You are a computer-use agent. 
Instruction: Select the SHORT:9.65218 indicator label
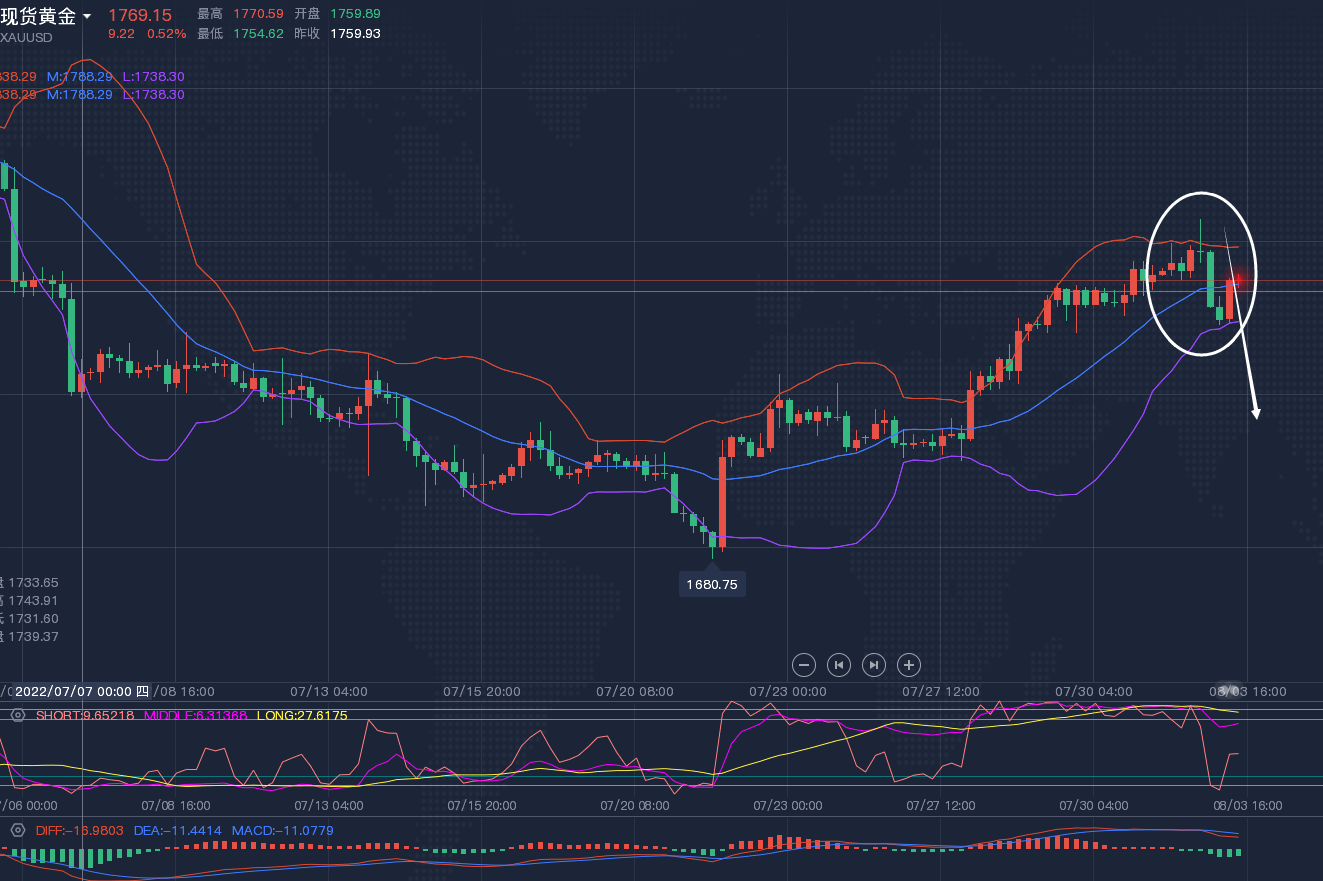[x=85, y=716]
